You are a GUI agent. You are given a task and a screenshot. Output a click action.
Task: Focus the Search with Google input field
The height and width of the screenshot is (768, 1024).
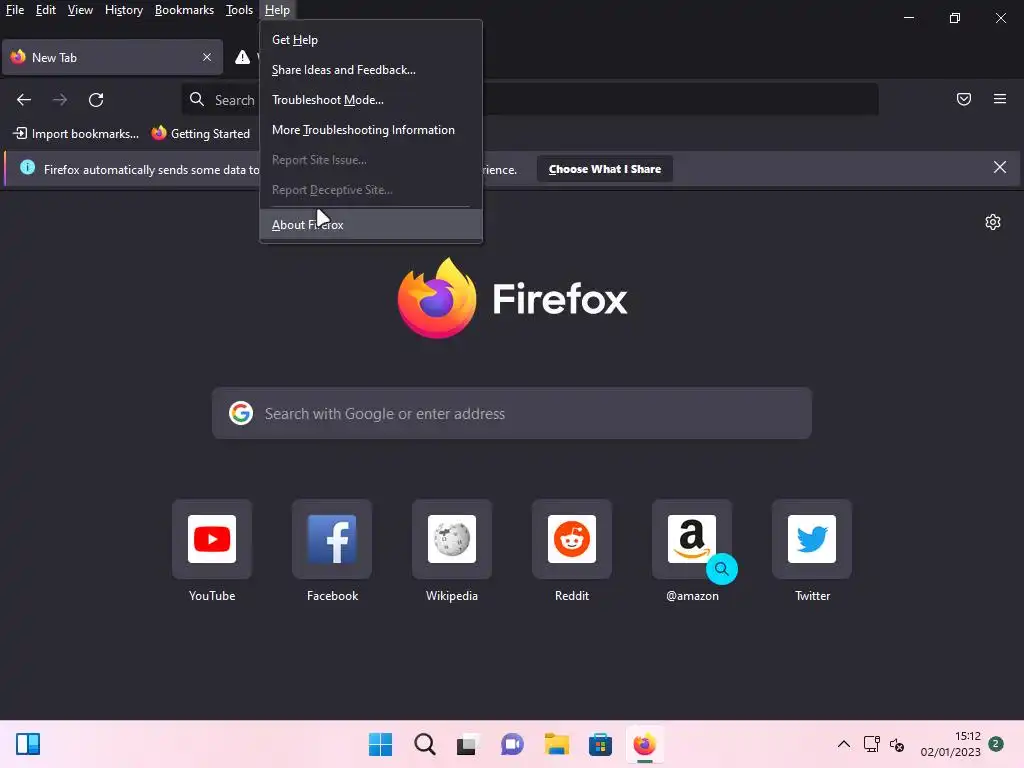[512, 413]
